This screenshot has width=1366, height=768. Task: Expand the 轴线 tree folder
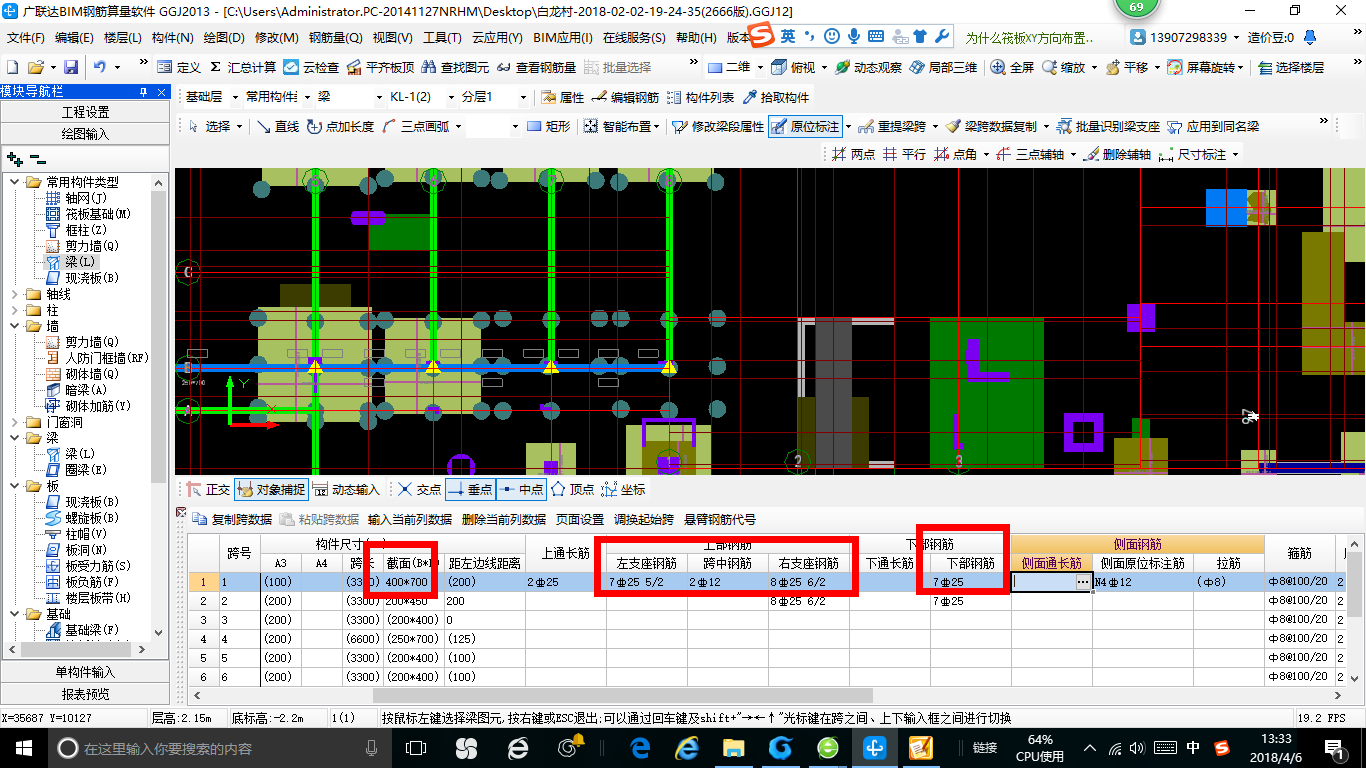pyautogui.click(x=14, y=294)
